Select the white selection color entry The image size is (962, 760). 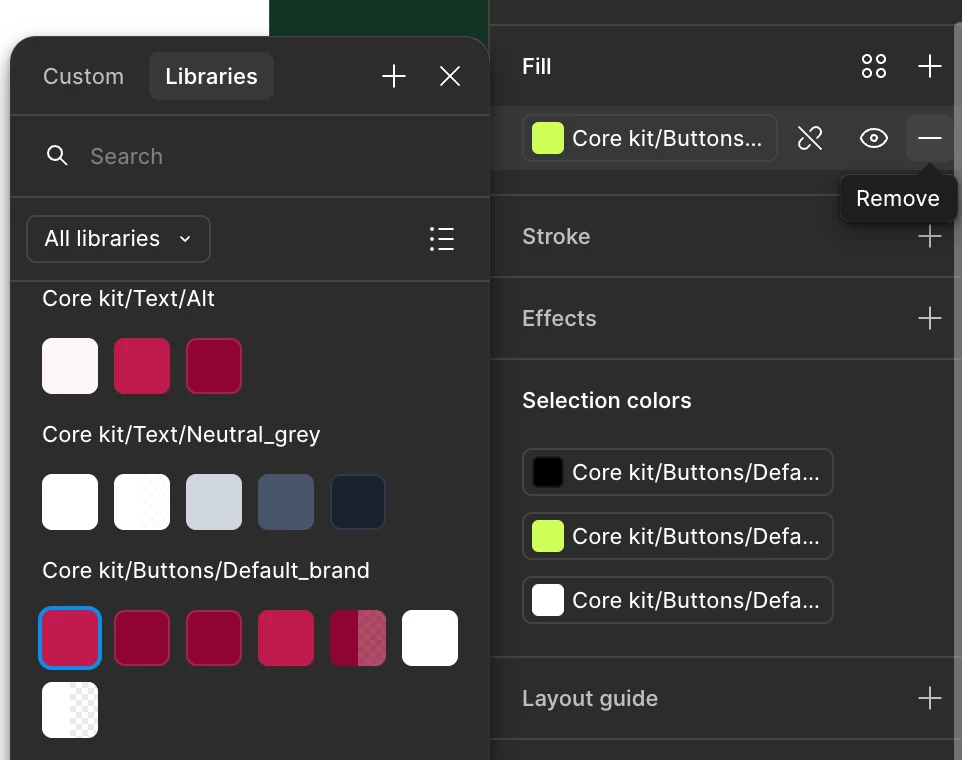678,600
